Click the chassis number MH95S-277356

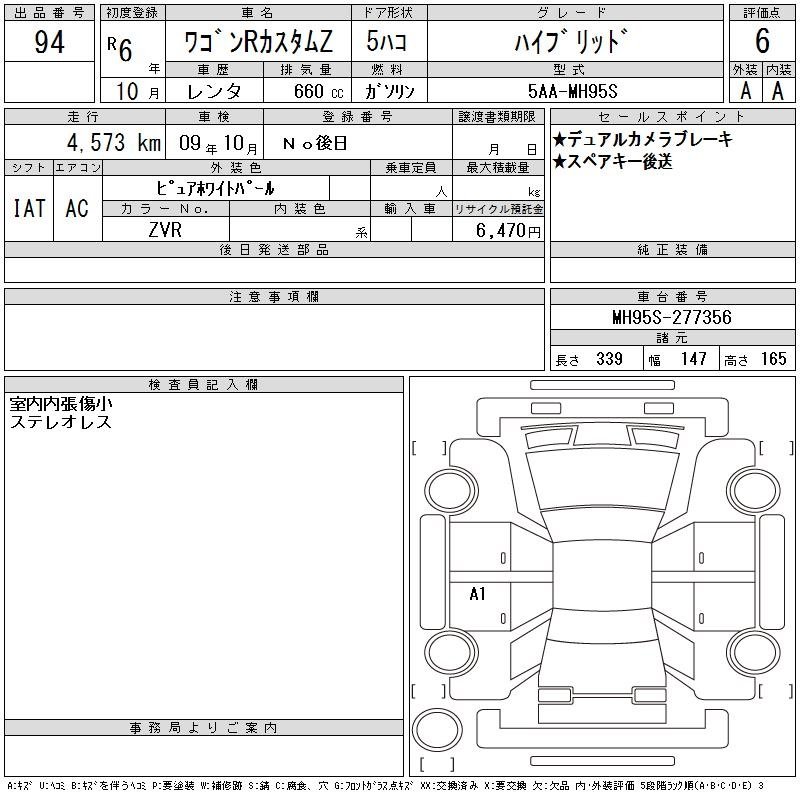coord(671,318)
